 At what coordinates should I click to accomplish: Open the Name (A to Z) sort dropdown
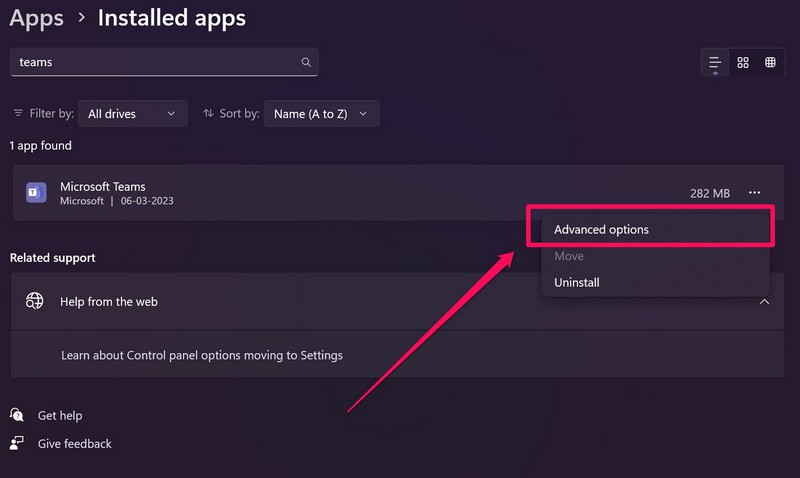pyautogui.click(x=321, y=114)
